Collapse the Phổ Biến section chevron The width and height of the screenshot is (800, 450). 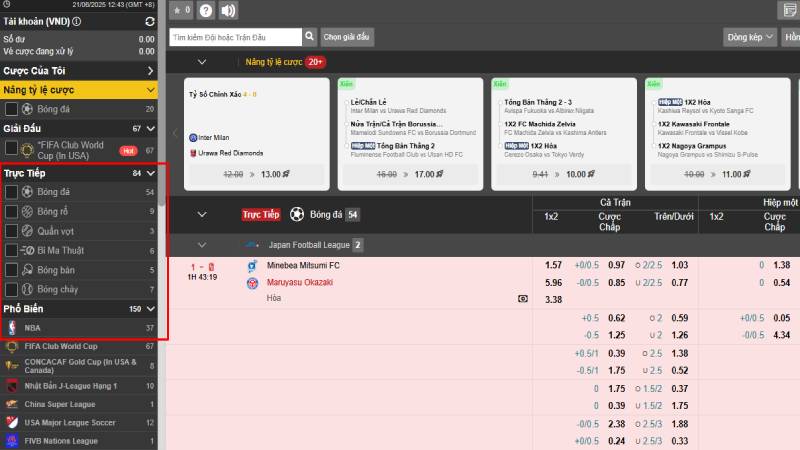tap(151, 309)
